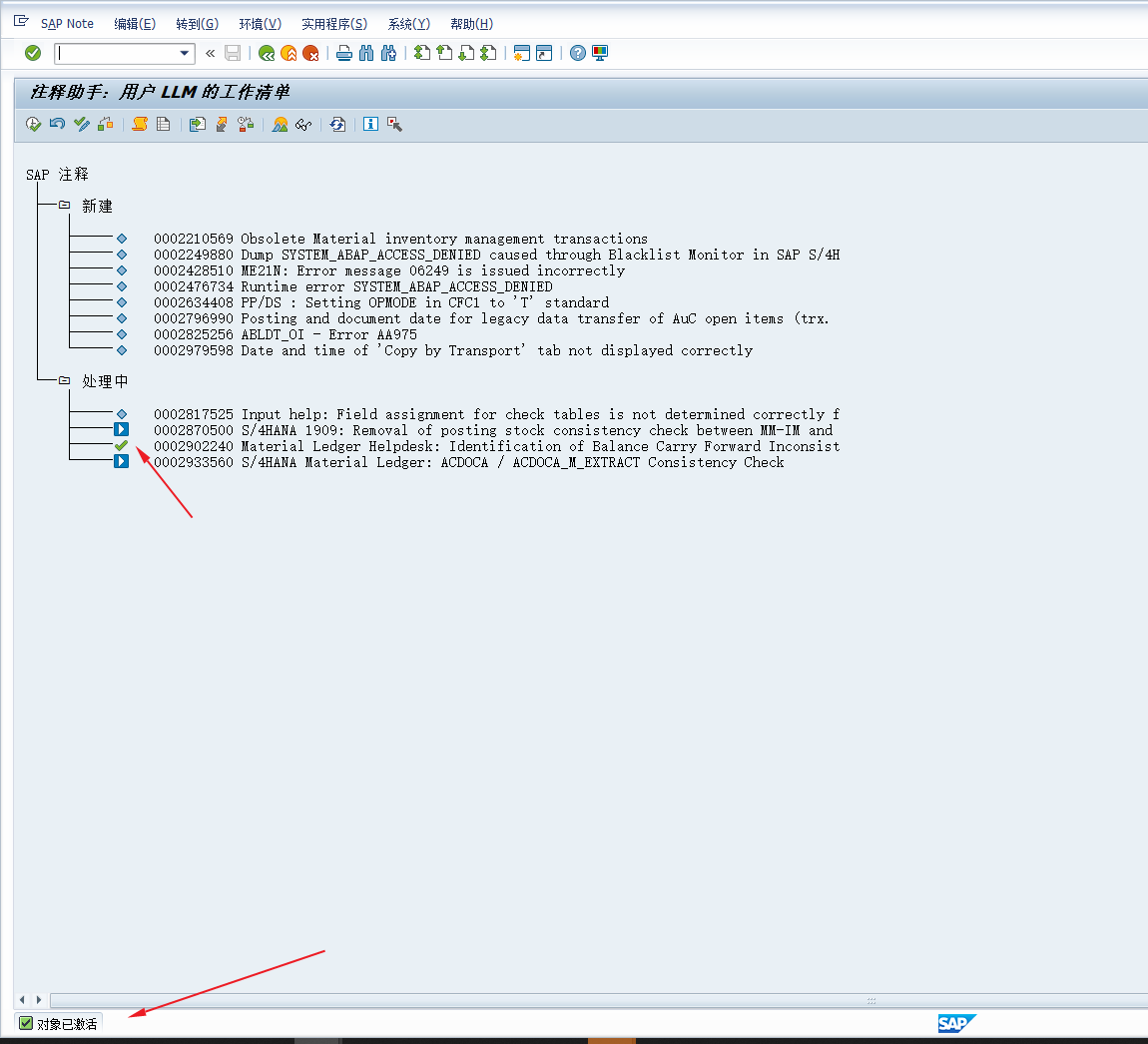Click the shapes-with-arrow toolbar icon
This screenshot has height=1044, width=1148.
[x=106, y=125]
